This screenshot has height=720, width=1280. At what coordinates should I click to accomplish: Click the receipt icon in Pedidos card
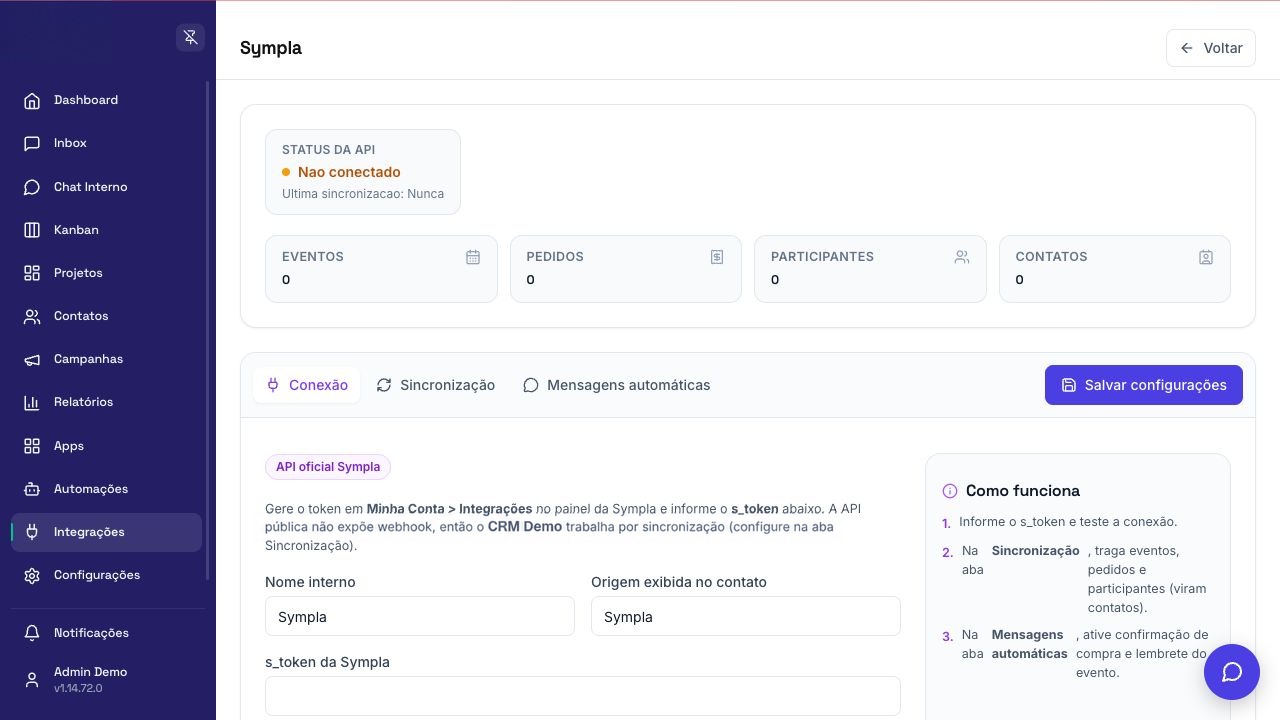point(717,257)
